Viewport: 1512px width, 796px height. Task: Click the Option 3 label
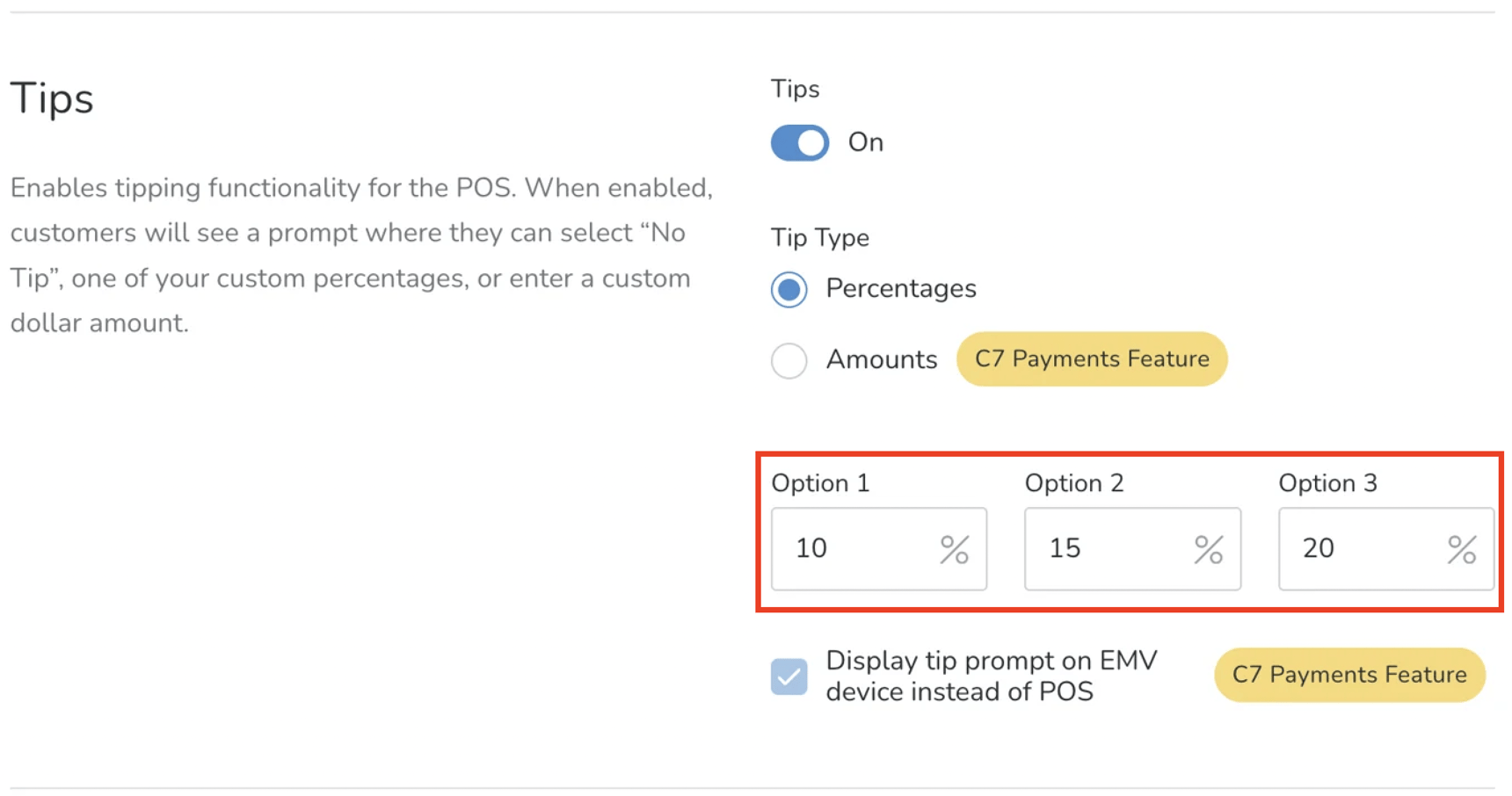(1328, 482)
